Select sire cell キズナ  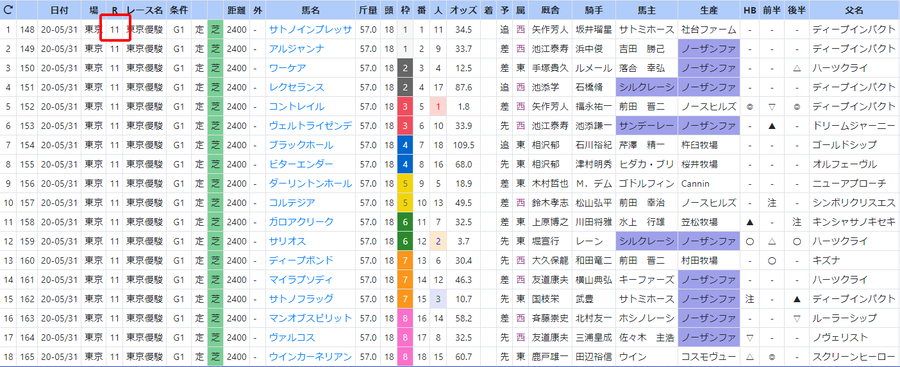pyautogui.click(x=827, y=260)
